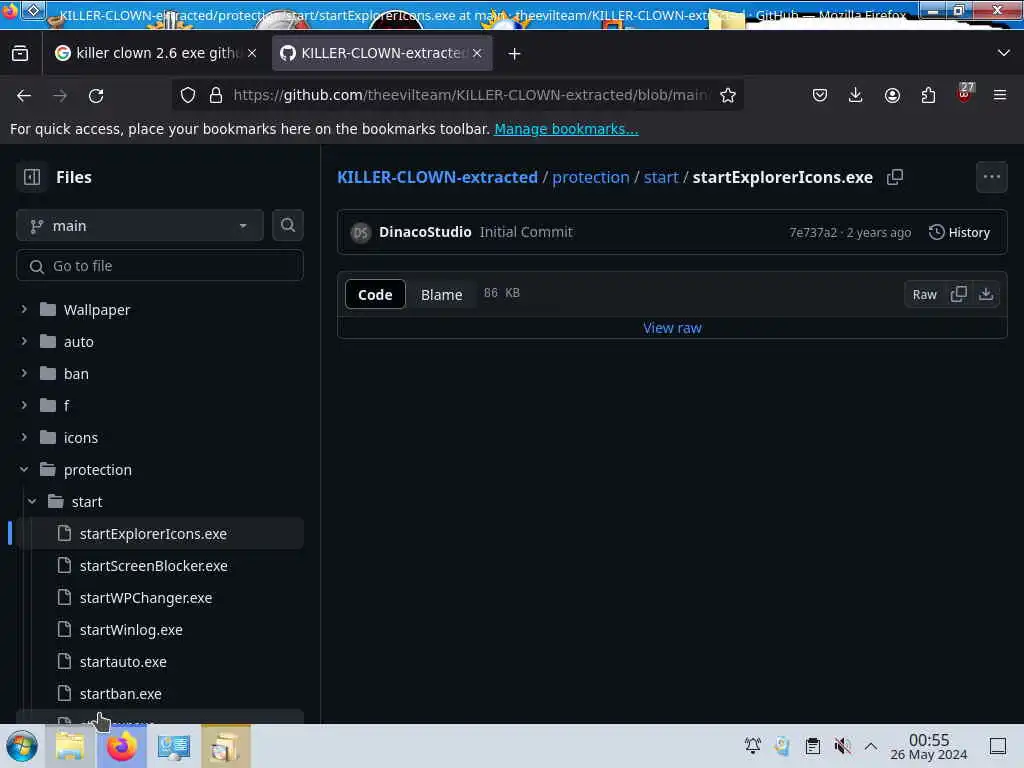Open the Initial Commit message link
The height and width of the screenshot is (768, 1024).
526,232
